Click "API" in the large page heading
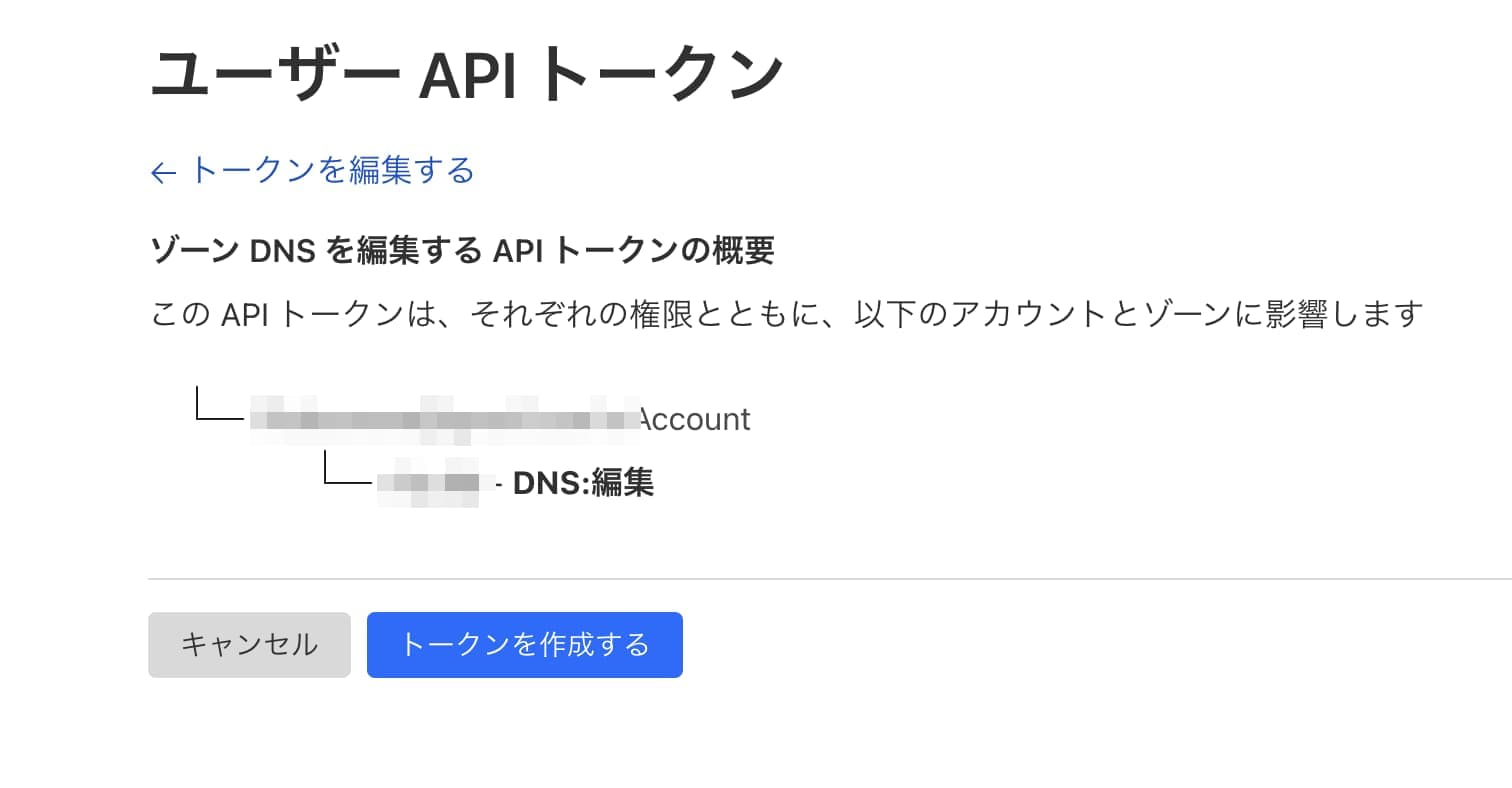This screenshot has width=1512, height=788. [468, 75]
